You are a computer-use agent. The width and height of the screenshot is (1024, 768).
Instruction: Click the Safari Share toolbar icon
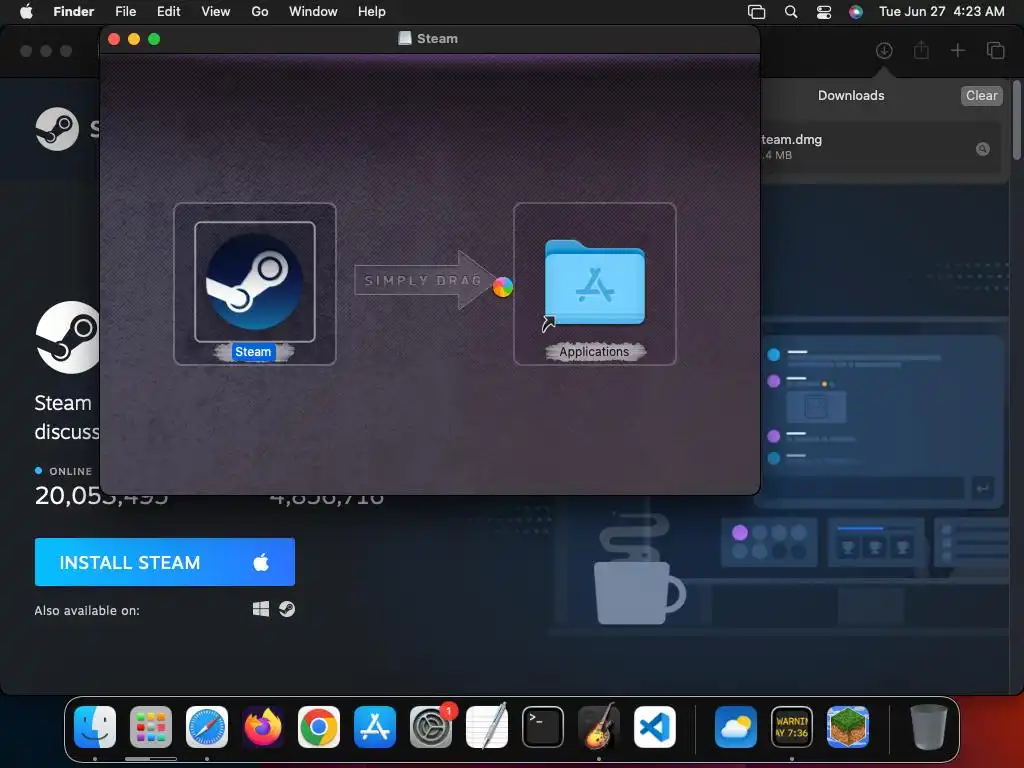[x=921, y=50]
